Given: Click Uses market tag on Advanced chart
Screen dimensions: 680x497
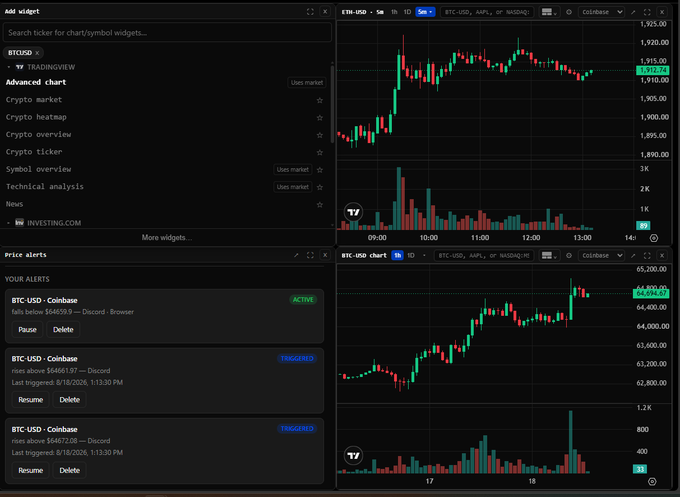Looking at the screenshot, I should click(307, 82).
